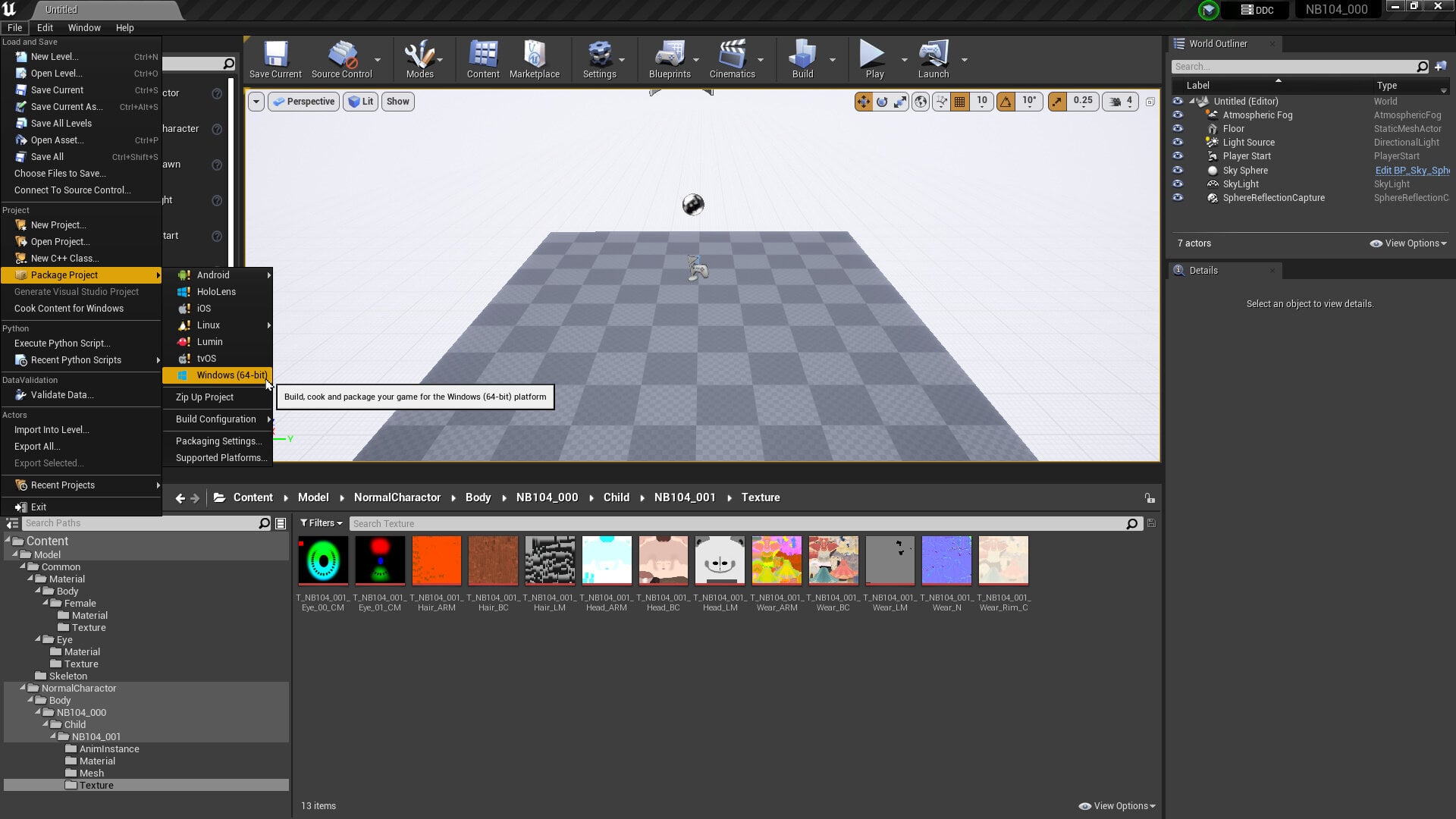Open viewport options dropdown arrow
Screen dimensions: 1456x819
(x=256, y=102)
